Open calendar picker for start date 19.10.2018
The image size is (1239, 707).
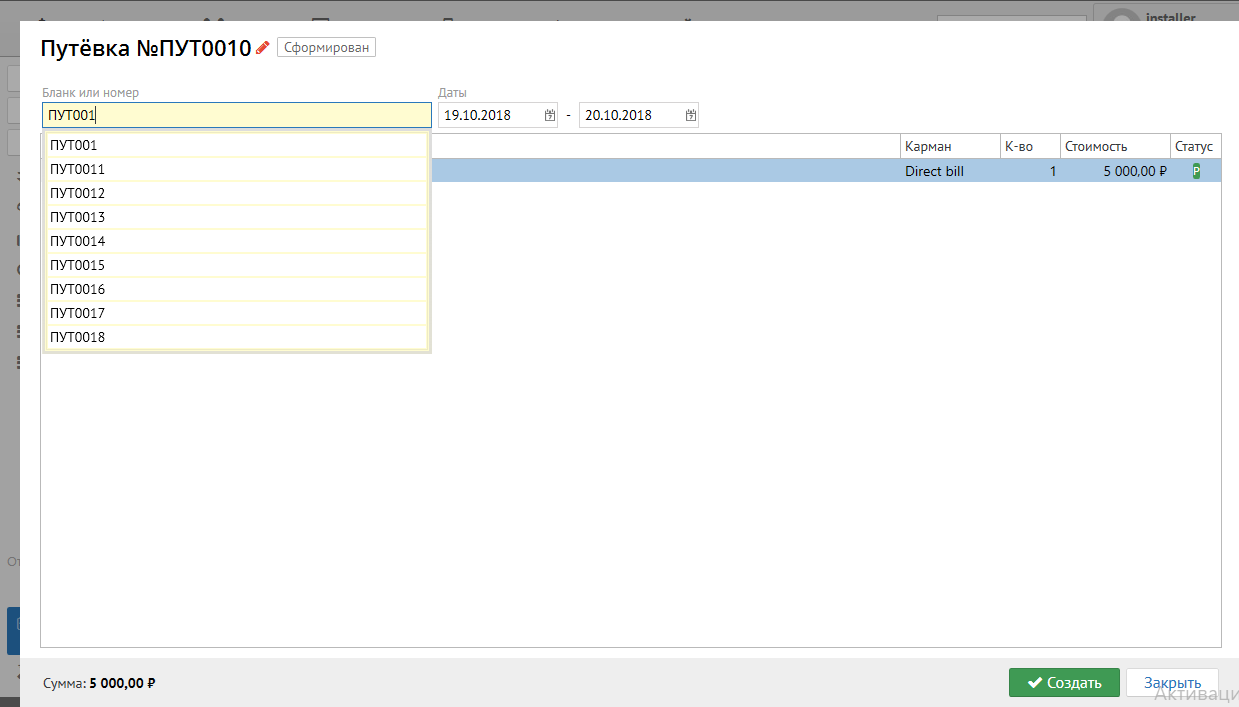549,115
